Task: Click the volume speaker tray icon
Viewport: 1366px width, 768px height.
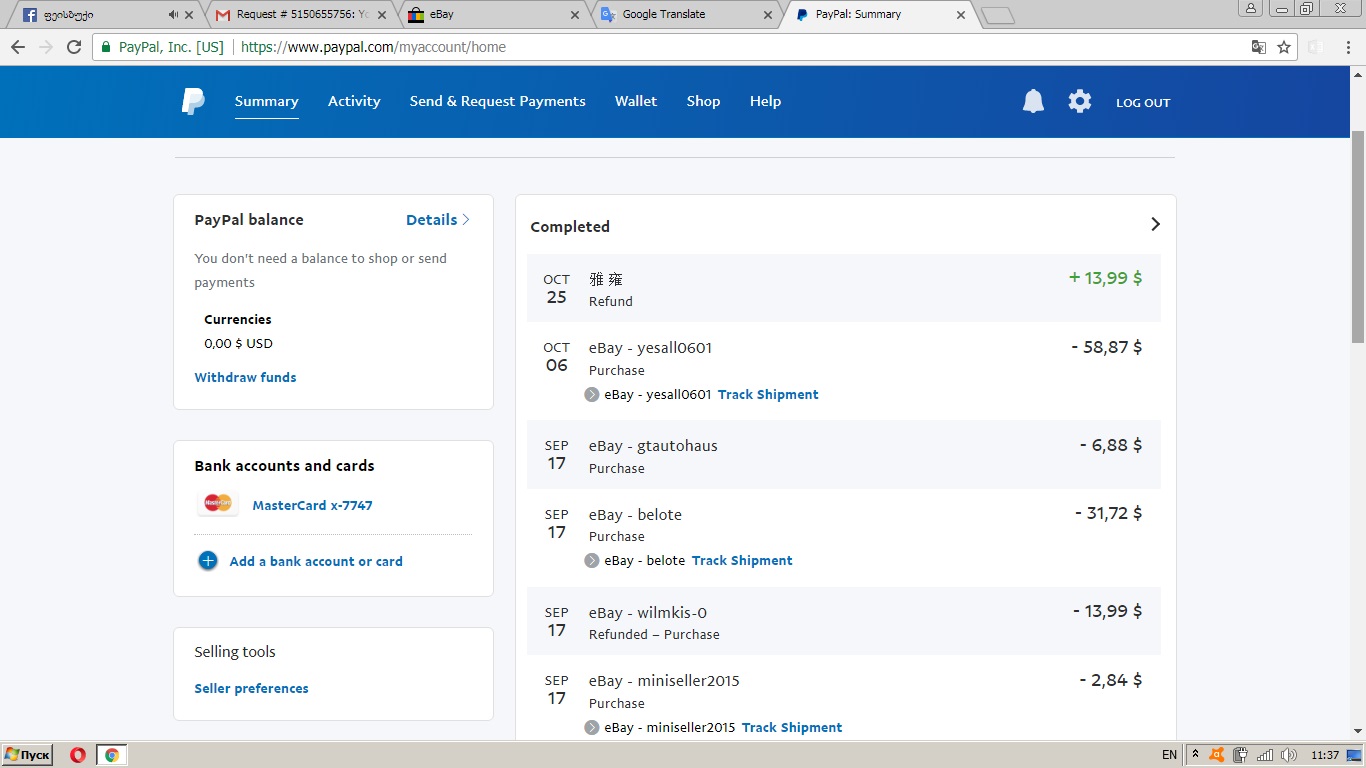Action: point(1289,755)
